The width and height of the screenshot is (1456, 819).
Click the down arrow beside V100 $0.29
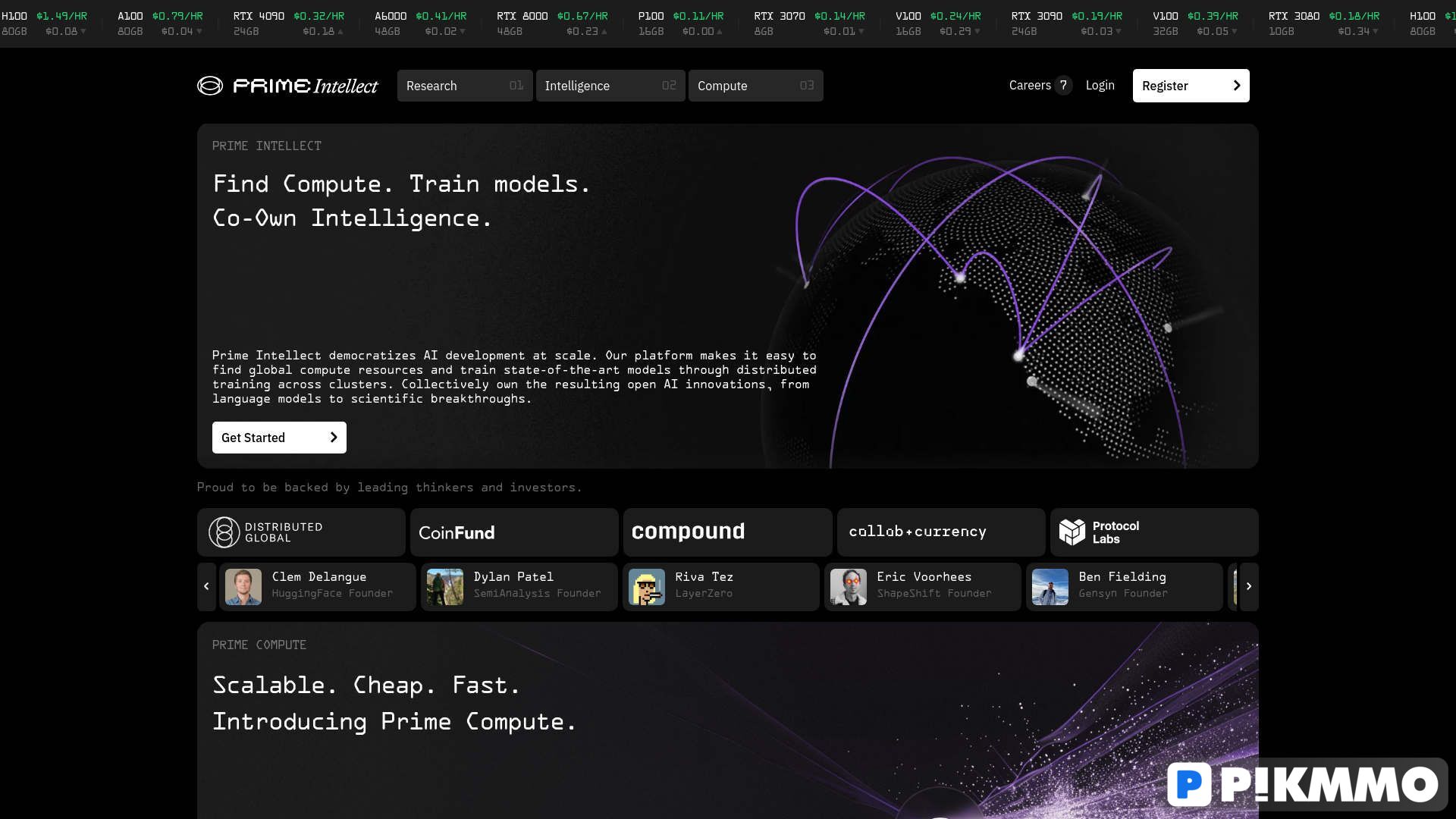[977, 32]
